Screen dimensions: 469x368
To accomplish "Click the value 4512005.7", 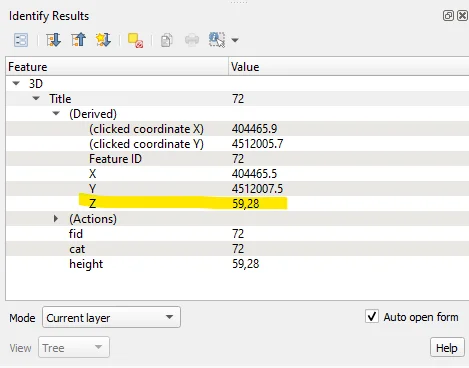I will click(257, 144).
